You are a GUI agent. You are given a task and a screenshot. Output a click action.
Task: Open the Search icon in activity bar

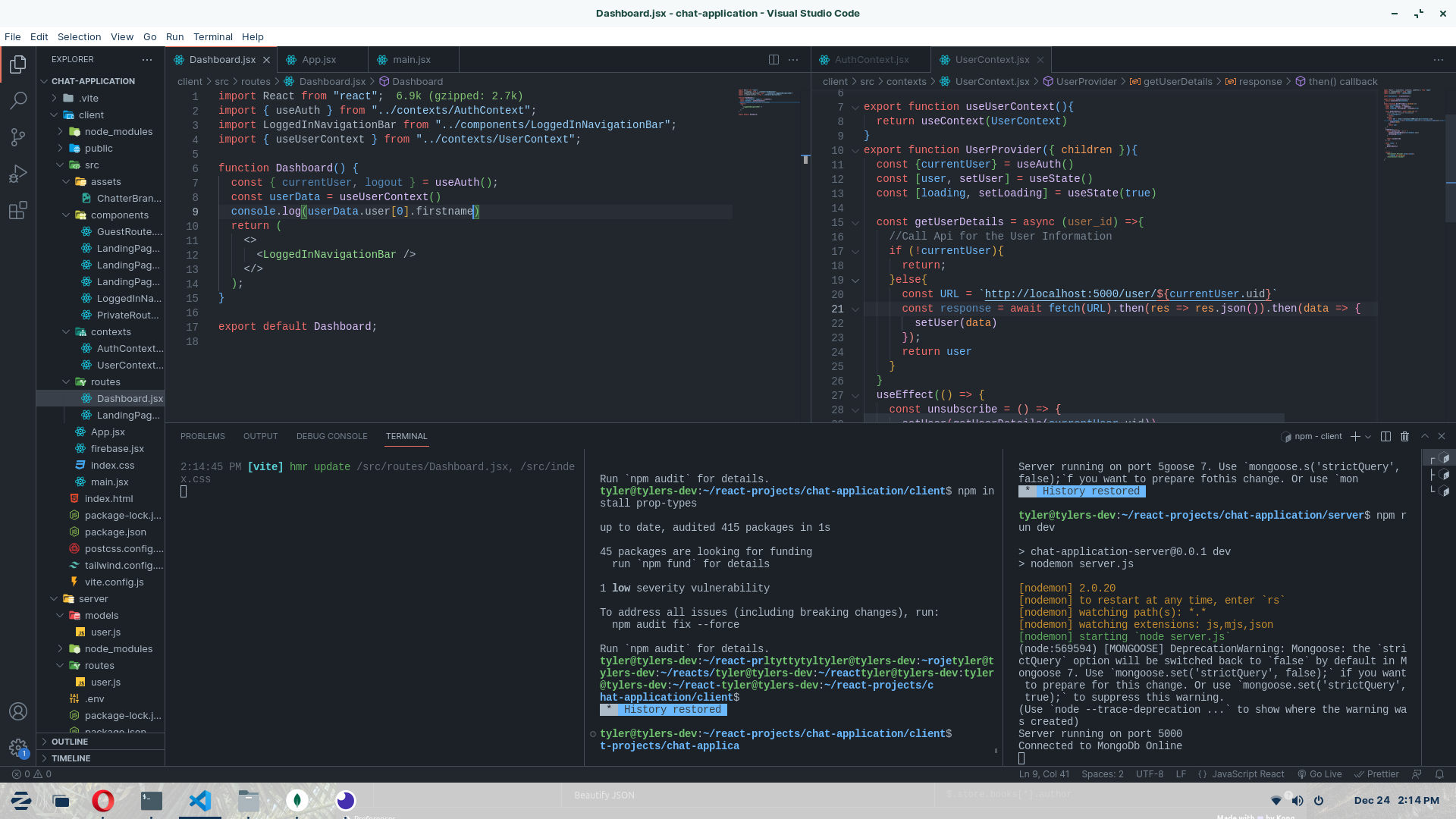pos(18,100)
